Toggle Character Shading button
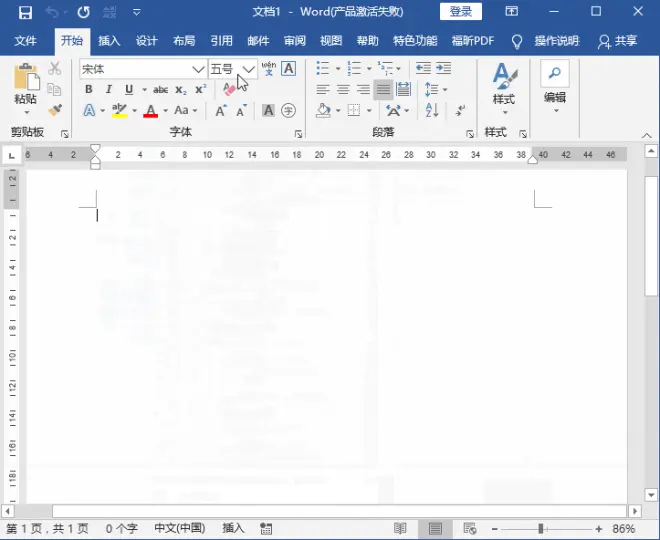The width and height of the screenshot is (660, 540). [268, 111]
